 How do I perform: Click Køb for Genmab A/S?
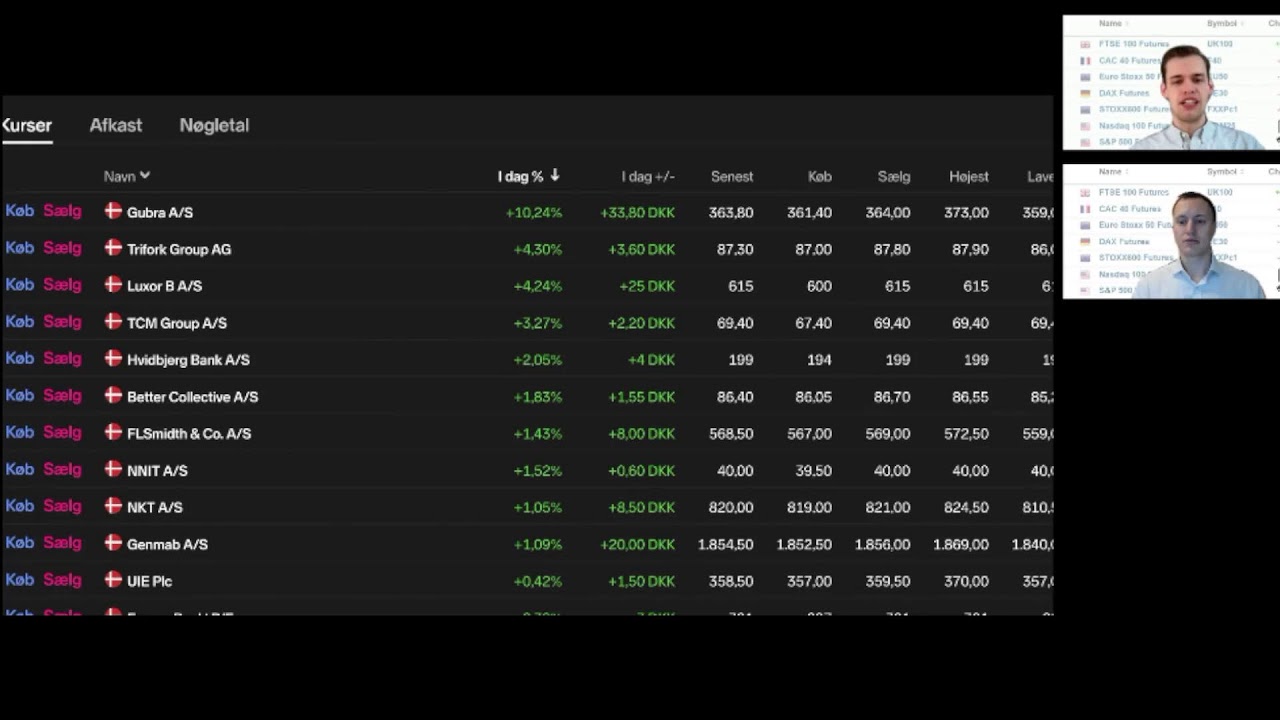coord(20,543)
